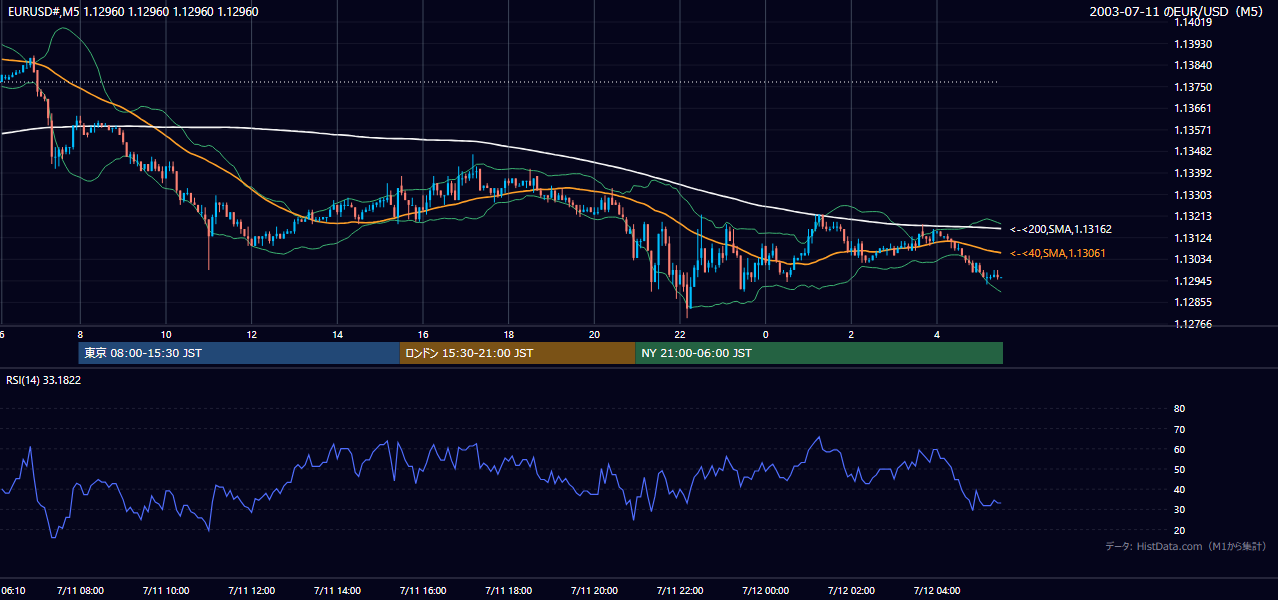The width and height of the screenshot is (1278, 600).
Task: Click the 7/11 10:00 time axis label
Action: click(x=166, y=590)
